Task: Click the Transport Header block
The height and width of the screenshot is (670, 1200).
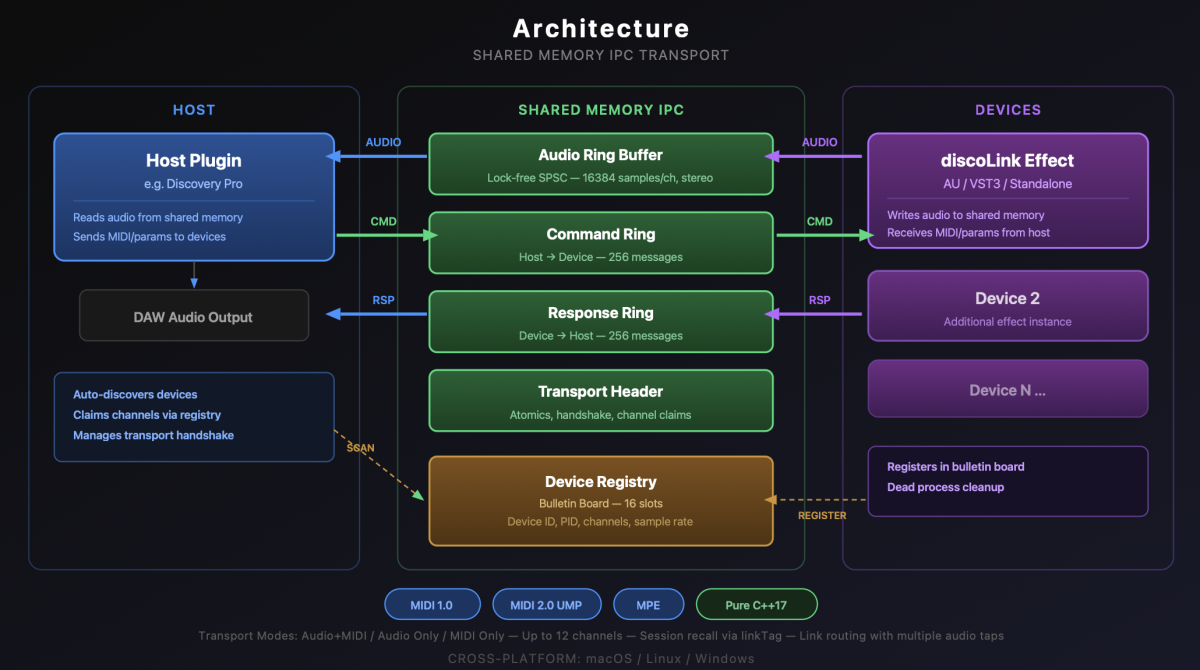Action: coord(600,401)
